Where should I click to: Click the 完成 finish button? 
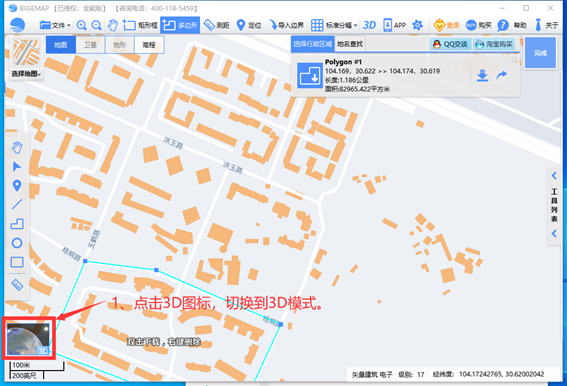click(x=540, y=53)
